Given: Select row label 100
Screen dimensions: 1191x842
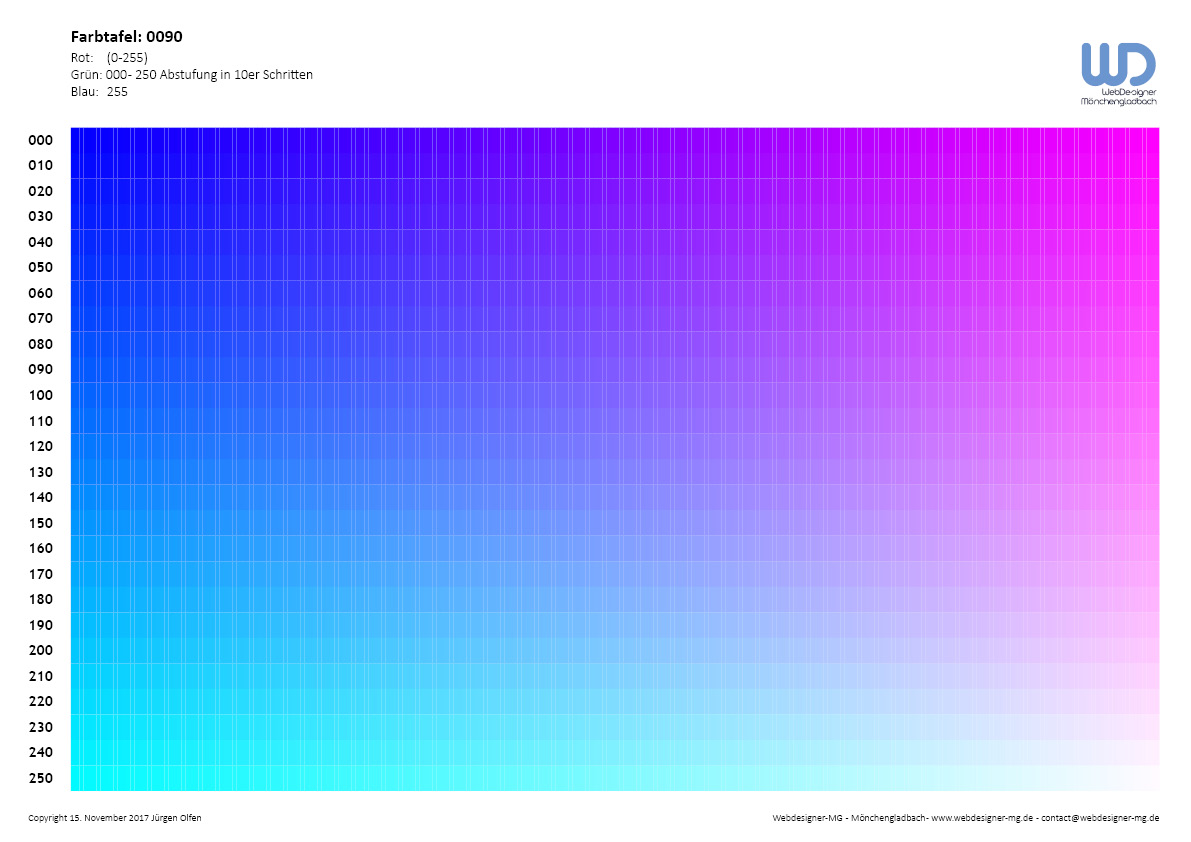Looking at the screenshot, I should click(x=40, y=395).
